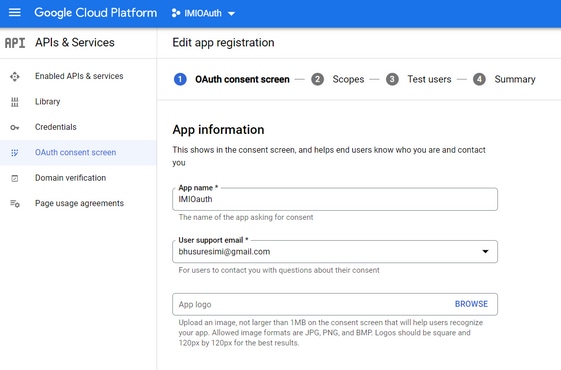Open Enabled APIs & services page
This screenshot has height=370, width=561.
coord(79,76)
